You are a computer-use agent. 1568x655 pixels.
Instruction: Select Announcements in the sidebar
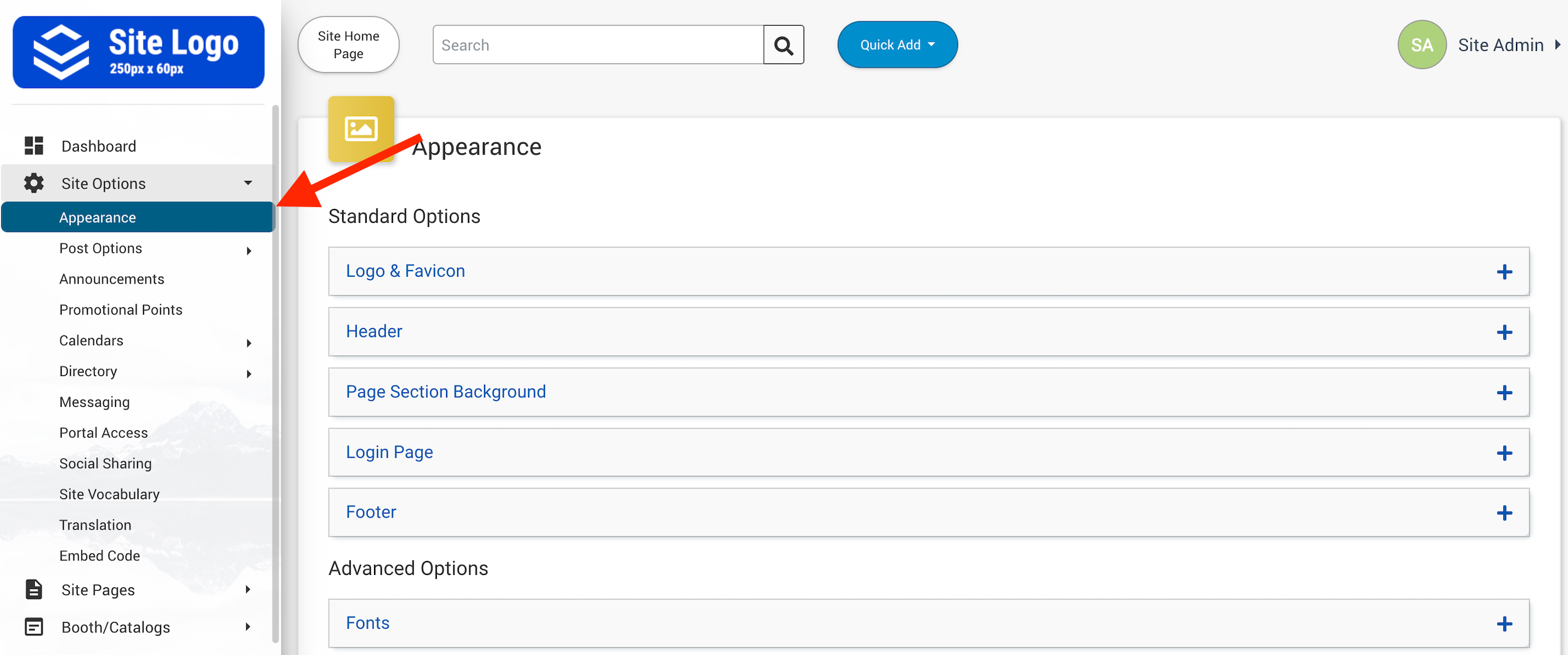tap(112, 279)
